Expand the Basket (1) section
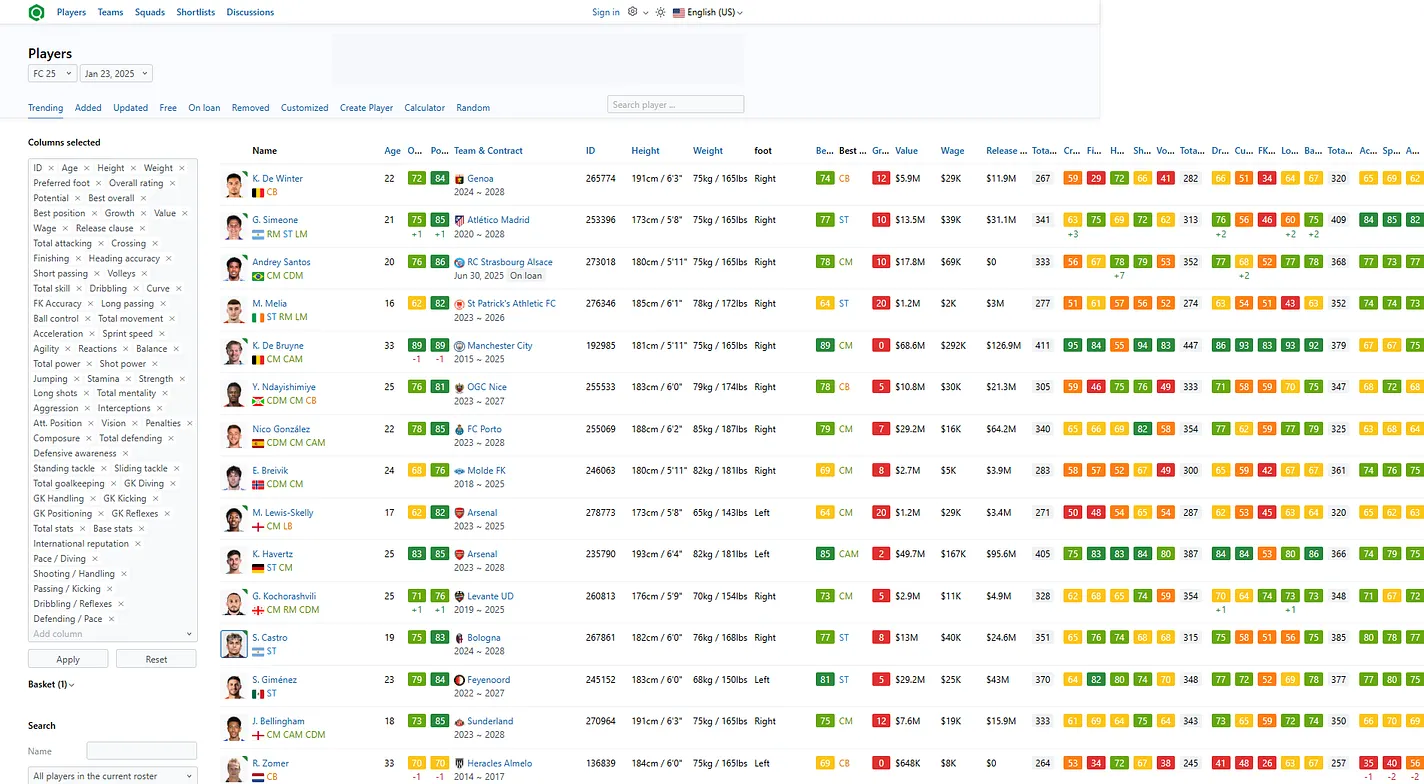The image size is (1424, 784). pos(51,685)
